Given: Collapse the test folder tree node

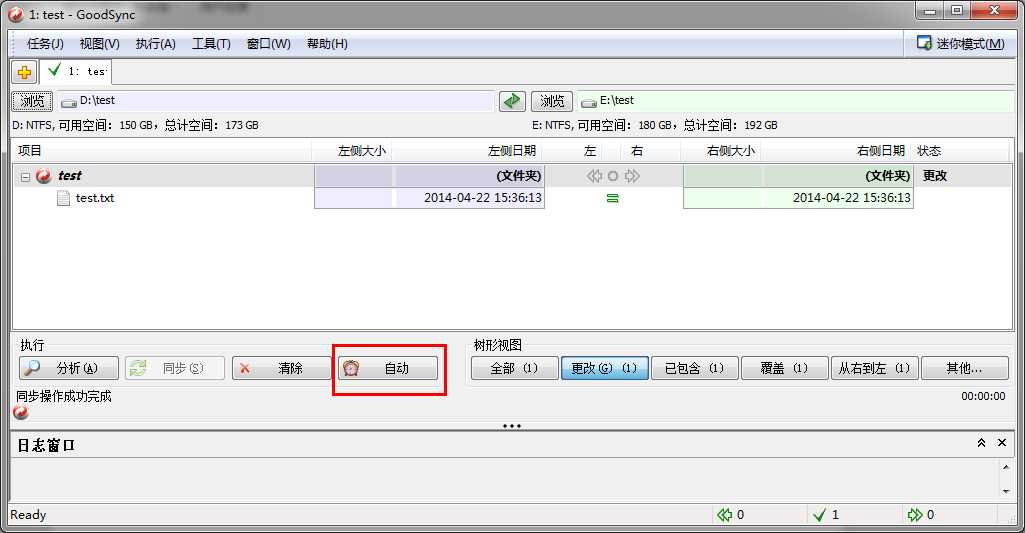Looking at the screenshot, I should (x=25, y=177).
